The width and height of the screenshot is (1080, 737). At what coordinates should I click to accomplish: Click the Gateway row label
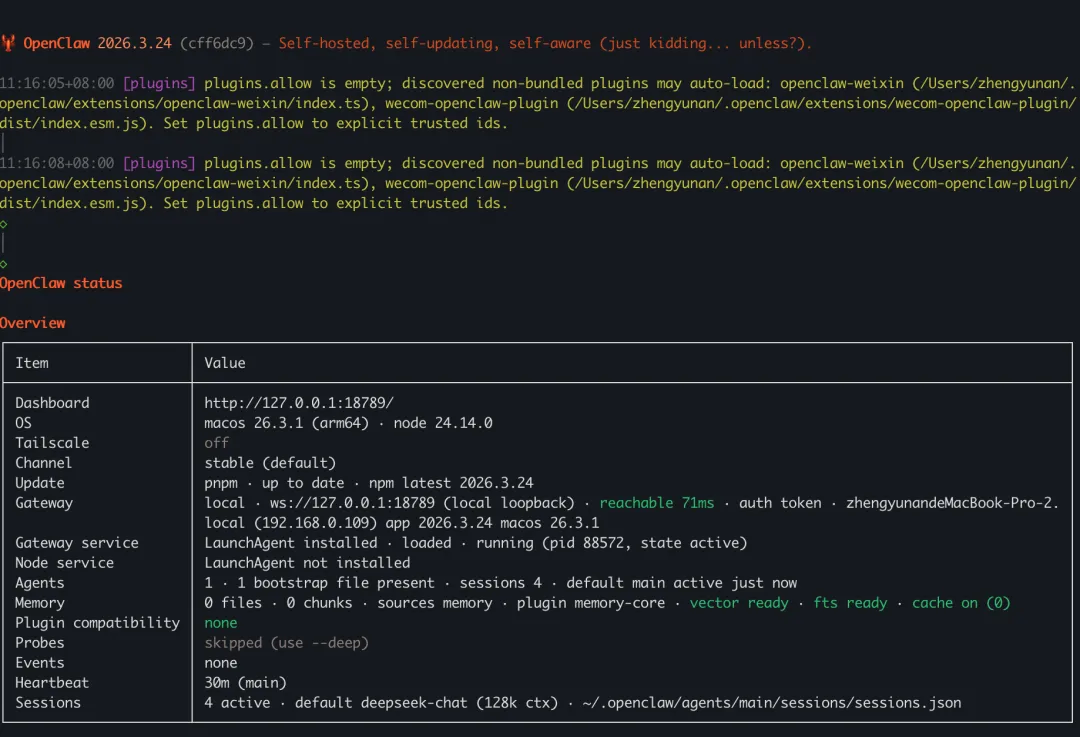pos(44,503)
